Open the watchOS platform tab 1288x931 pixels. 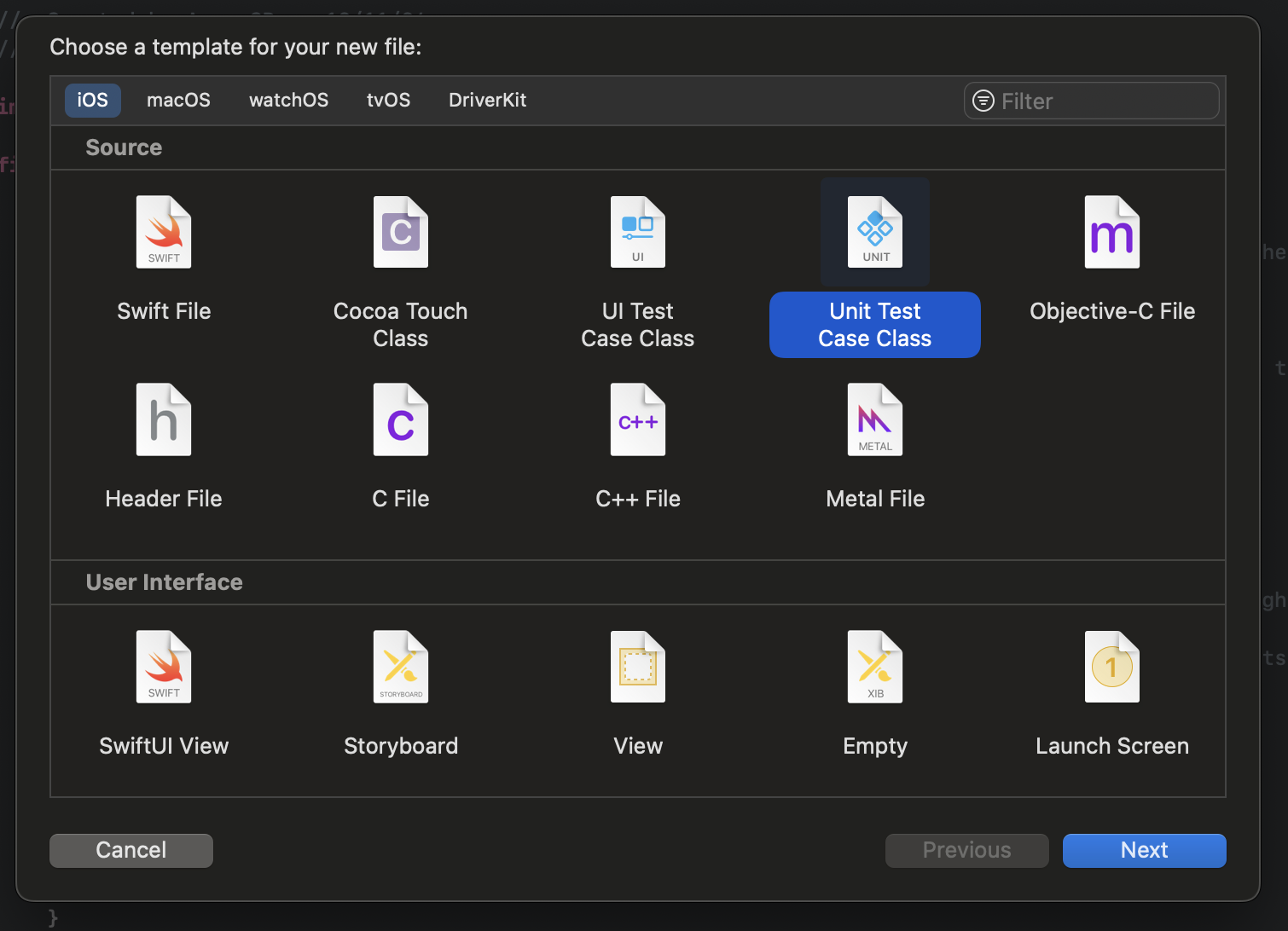pyautogui.click(x=288, y=100)
